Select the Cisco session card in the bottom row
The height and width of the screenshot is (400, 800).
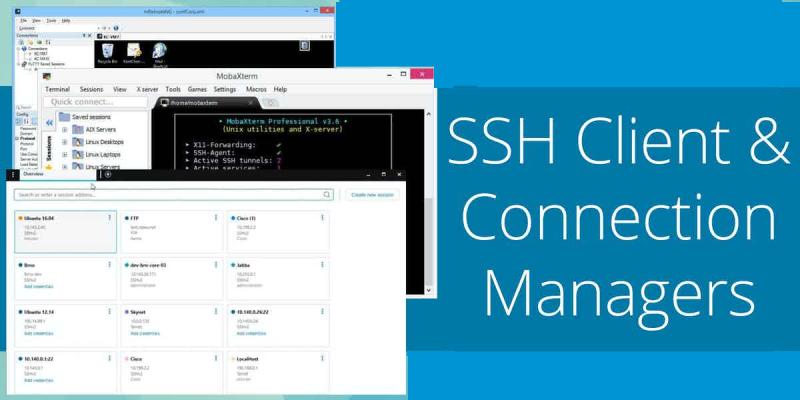(172, 371)
